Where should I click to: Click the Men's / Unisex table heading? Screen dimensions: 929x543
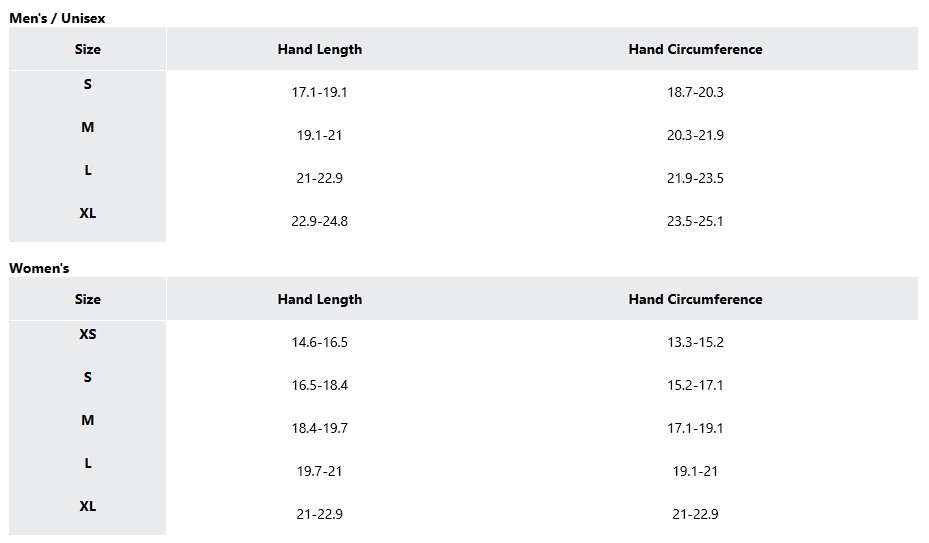(57, 18)
